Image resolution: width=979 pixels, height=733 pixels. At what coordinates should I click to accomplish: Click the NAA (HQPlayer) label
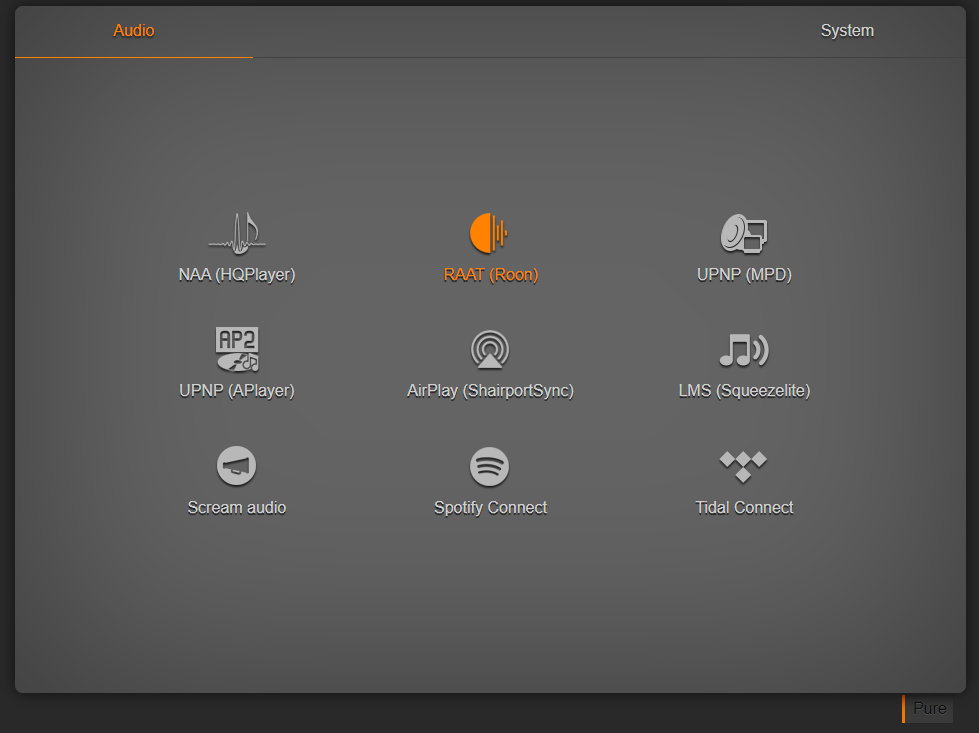click(237, 275)
